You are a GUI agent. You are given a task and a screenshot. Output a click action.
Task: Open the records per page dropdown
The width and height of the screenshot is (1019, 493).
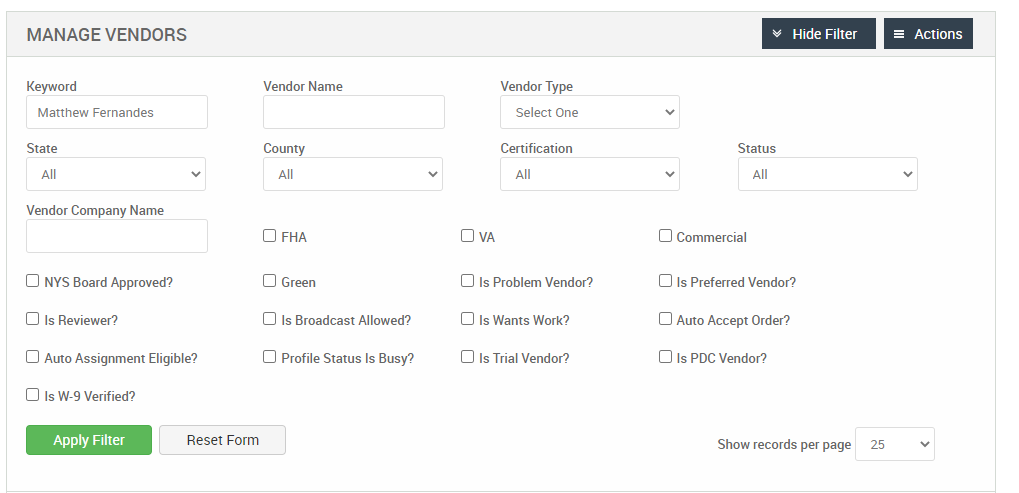pos(895,444)
